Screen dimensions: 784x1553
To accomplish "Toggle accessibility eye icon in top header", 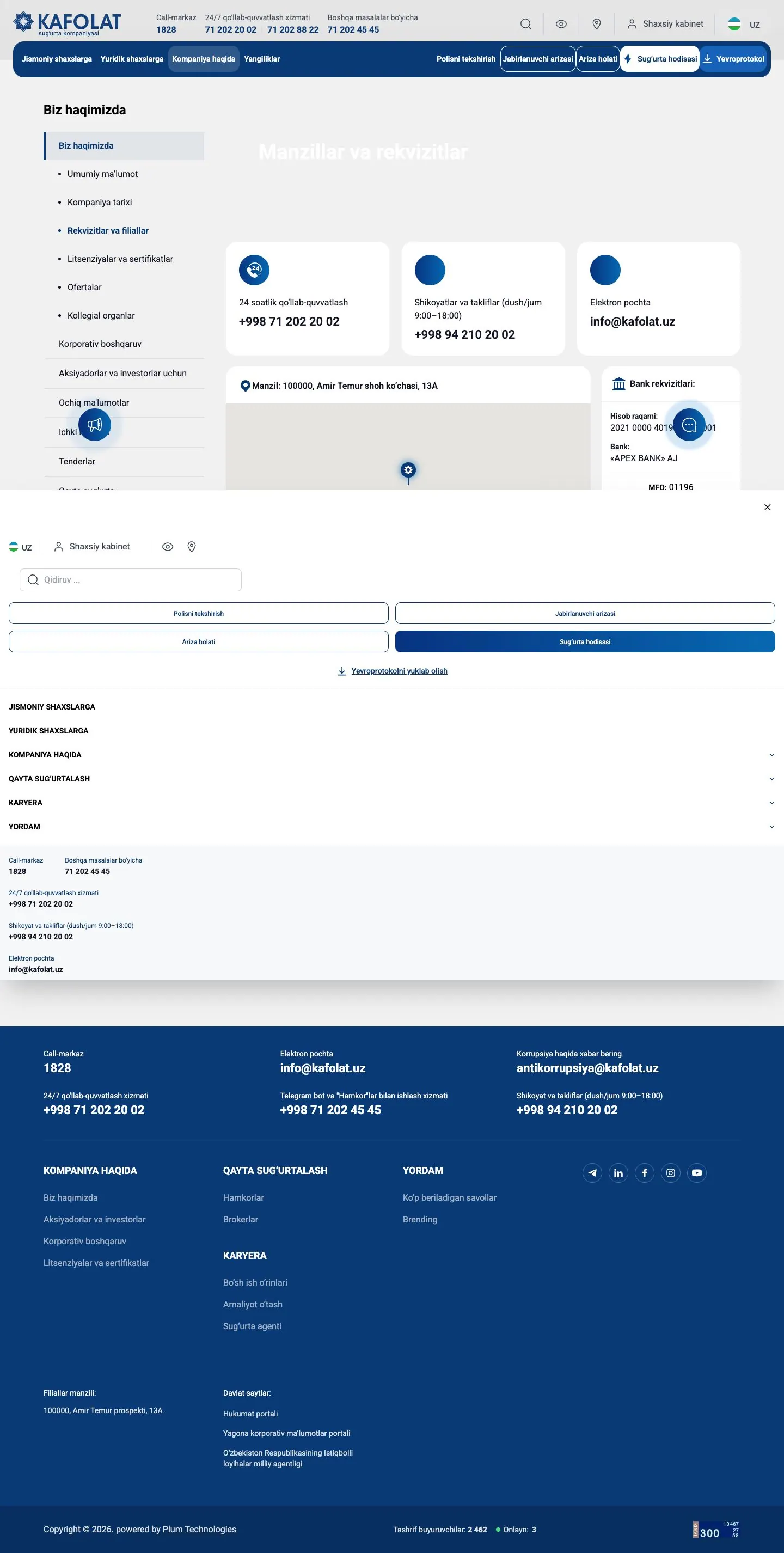I will pyautogui.click(x=561, y=24).
